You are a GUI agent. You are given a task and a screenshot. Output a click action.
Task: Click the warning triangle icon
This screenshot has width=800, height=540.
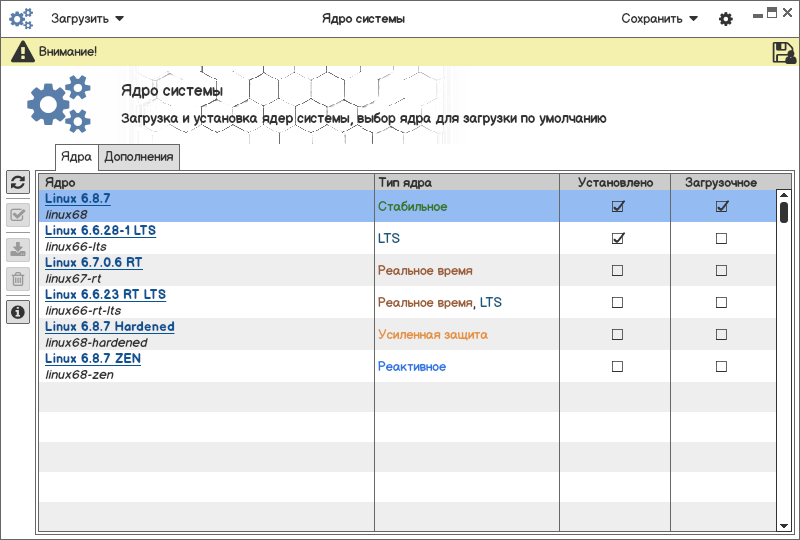coord(24,52)
